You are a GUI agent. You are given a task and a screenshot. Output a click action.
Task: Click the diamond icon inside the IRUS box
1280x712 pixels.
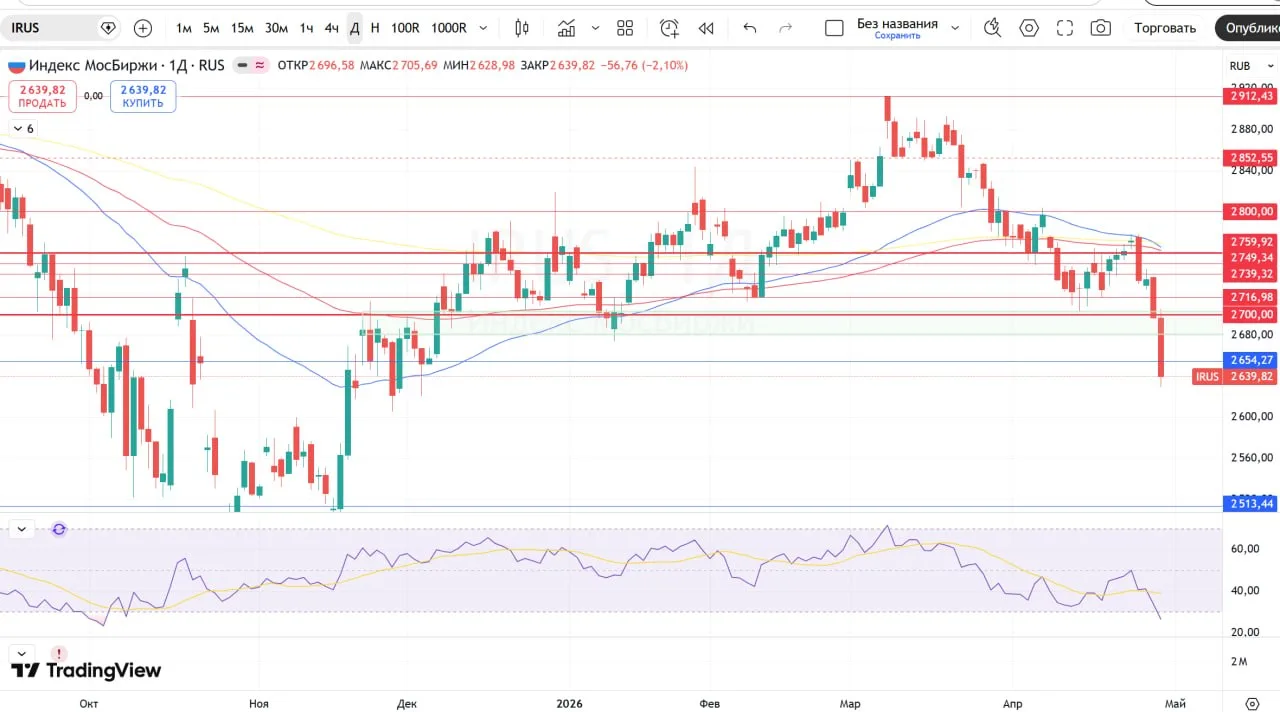(108, 28)
